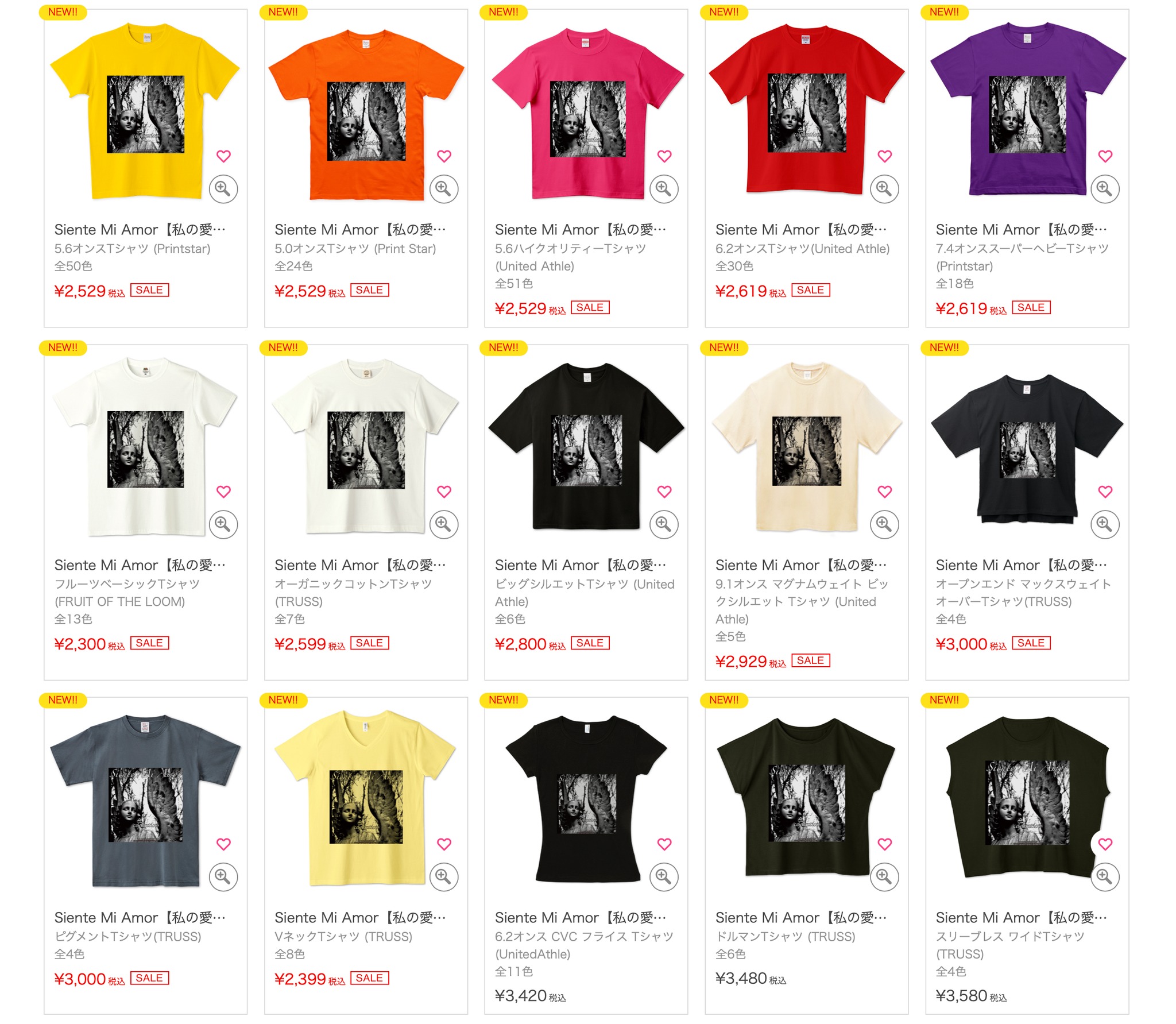Viewport: 1176px width, 1024px height.
Task: Select the red 6.2oz United Athle title link
Action: pyautogui.click(x=801, y=230)
